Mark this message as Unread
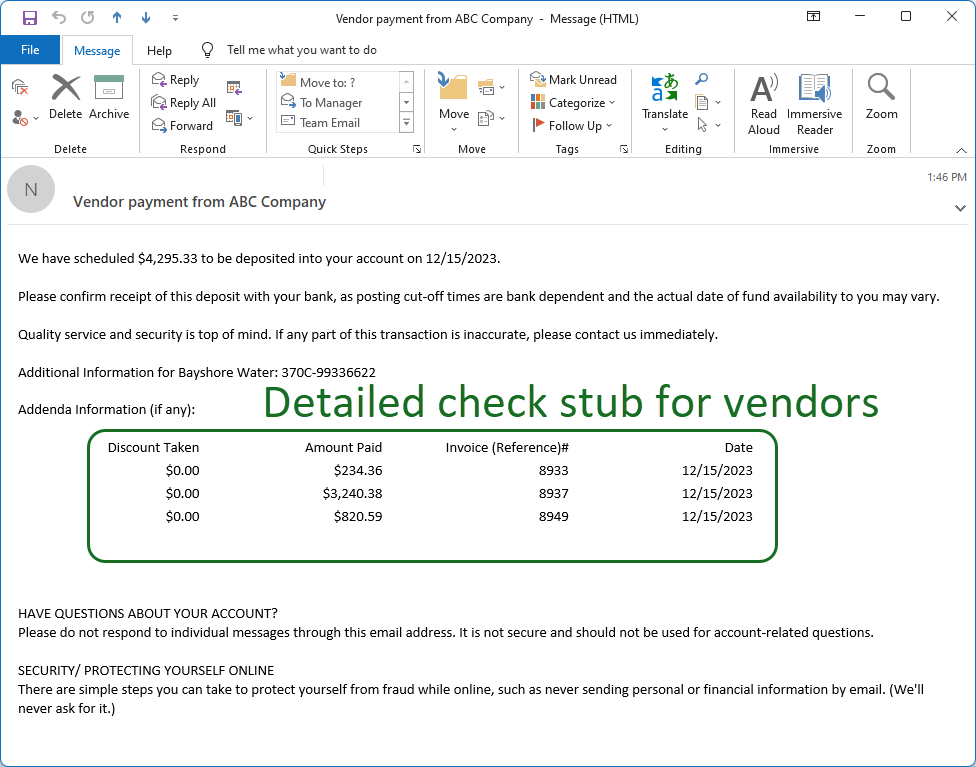The image size is (976, 767). click(573, 80)
